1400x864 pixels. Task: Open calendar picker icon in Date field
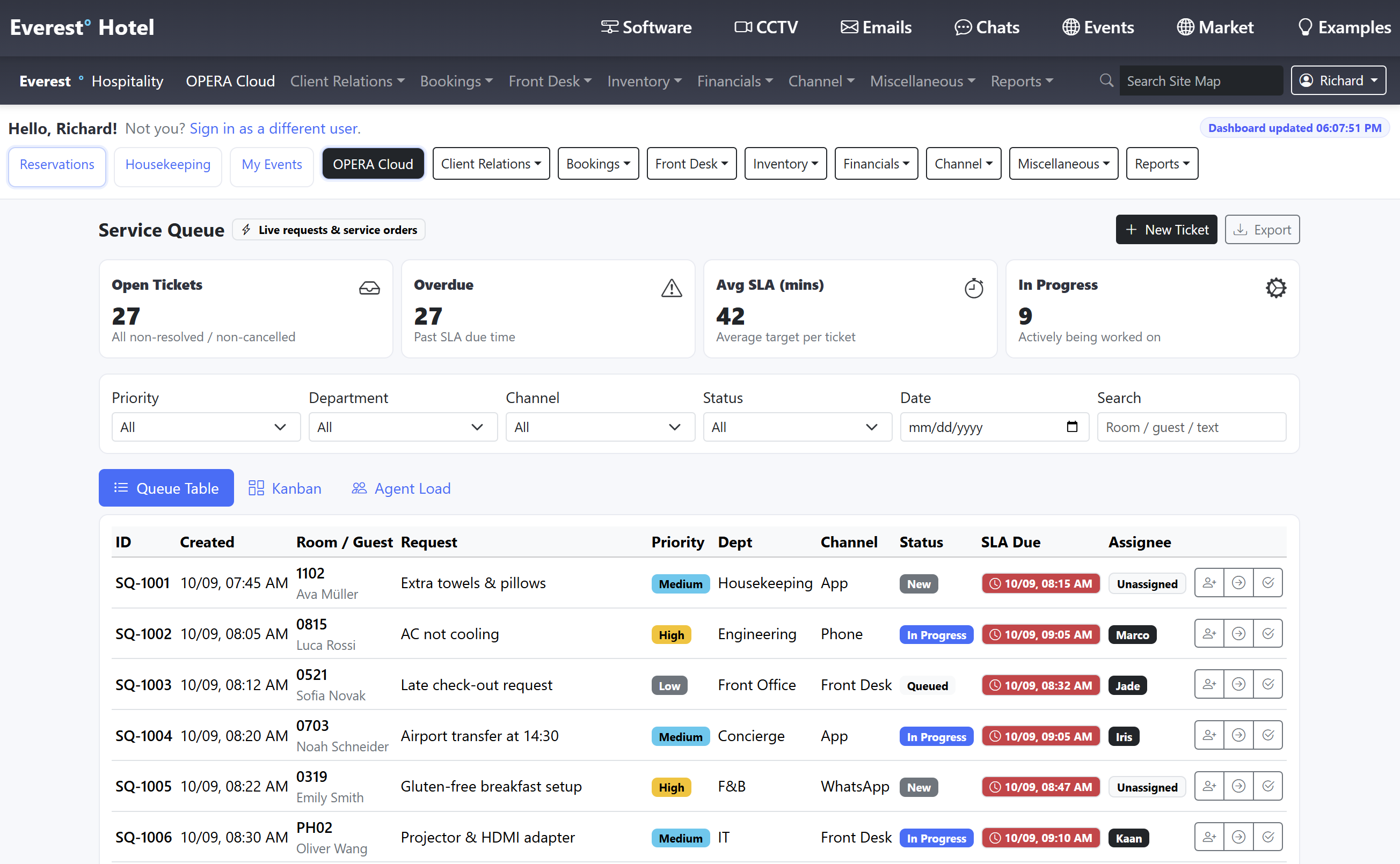click(x=1071, y=427)
